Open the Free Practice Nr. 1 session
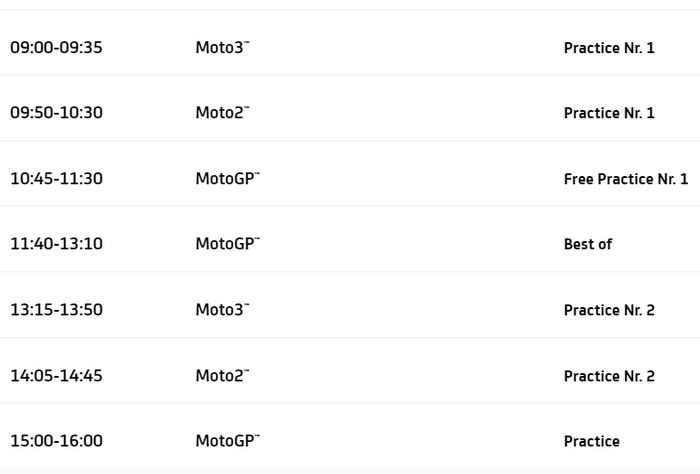 tap(626, 179)
